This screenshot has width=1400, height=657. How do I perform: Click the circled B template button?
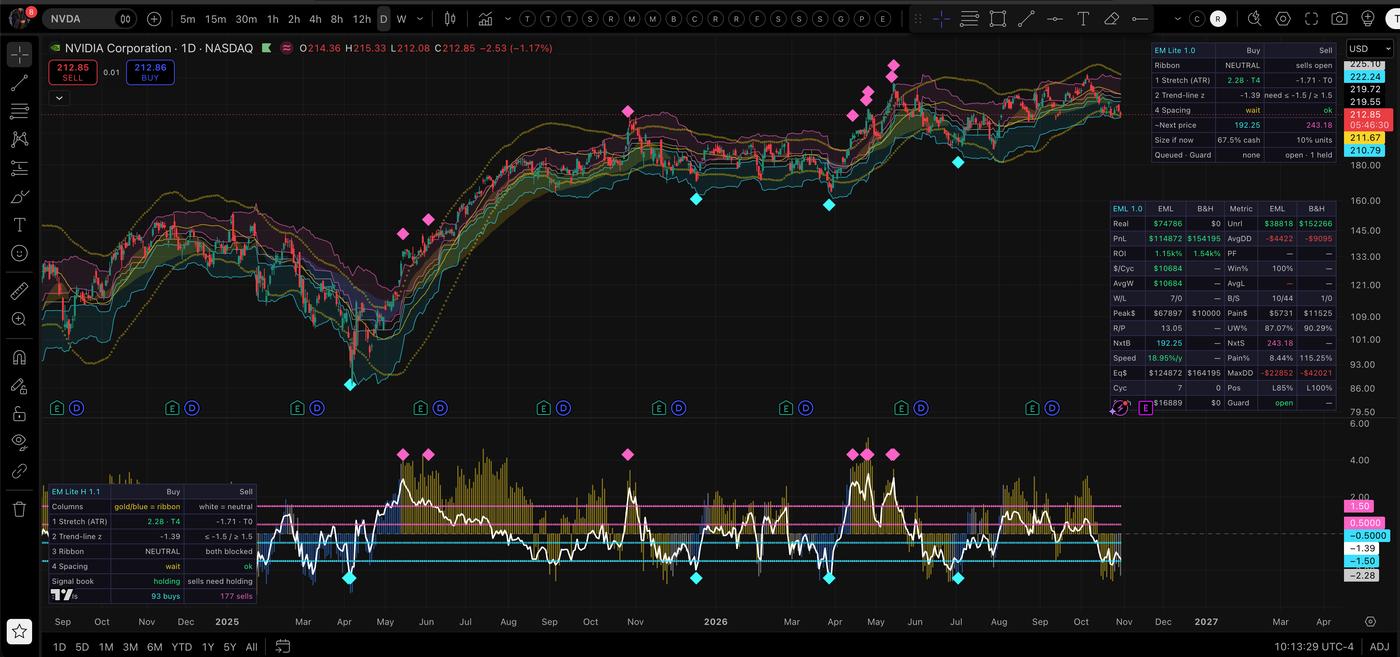674,19
